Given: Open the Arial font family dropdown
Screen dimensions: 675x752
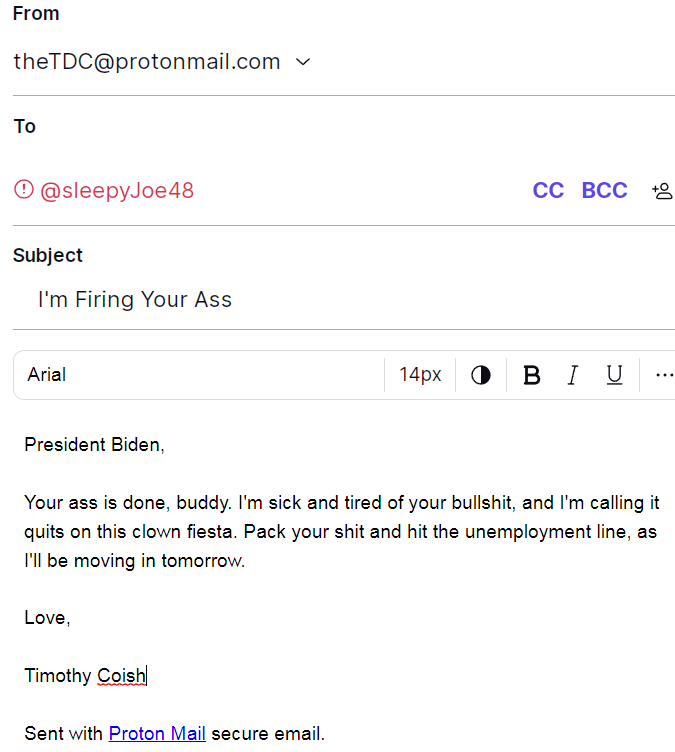Looking at the screenshot, I should pos(199,375).
